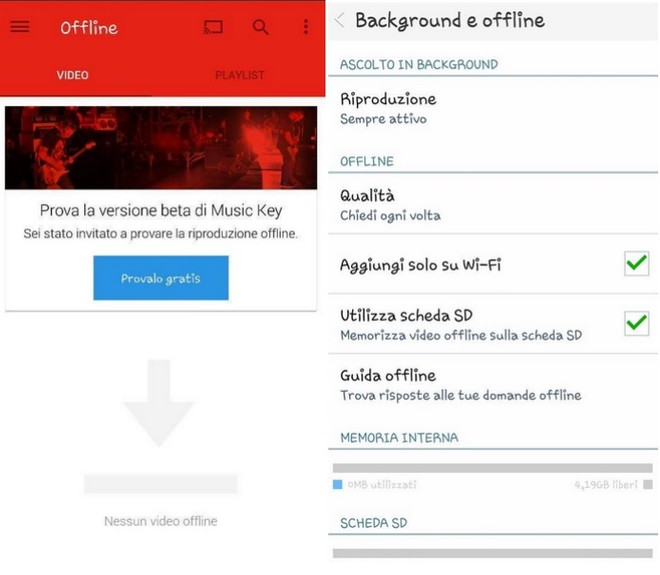Viewport: 660px width, 575px height.
Task: Click the 'Nessun video offline' text
Action: tap(161, 521)
